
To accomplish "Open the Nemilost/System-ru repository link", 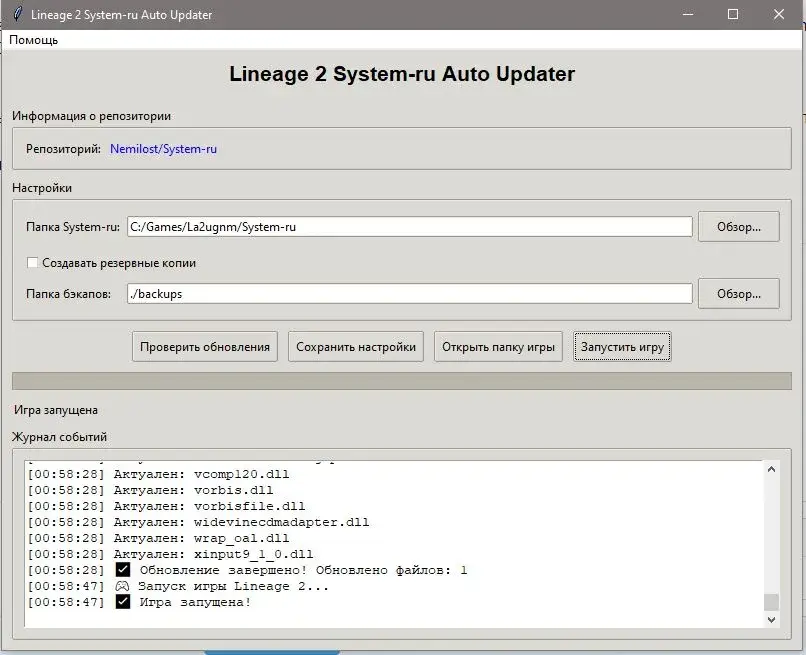I will coord(163,149).
